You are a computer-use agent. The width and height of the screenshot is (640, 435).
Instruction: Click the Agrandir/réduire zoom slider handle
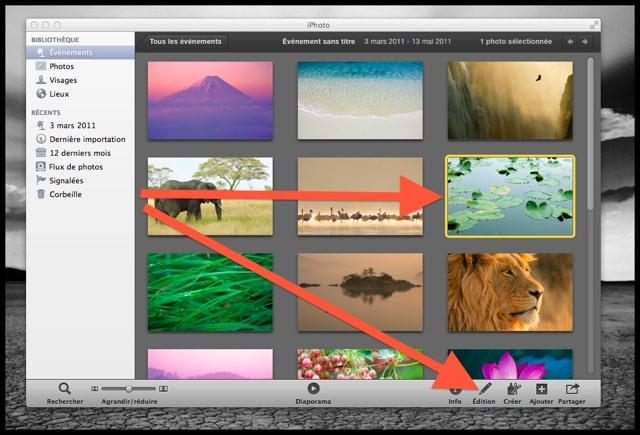[129, 389]
